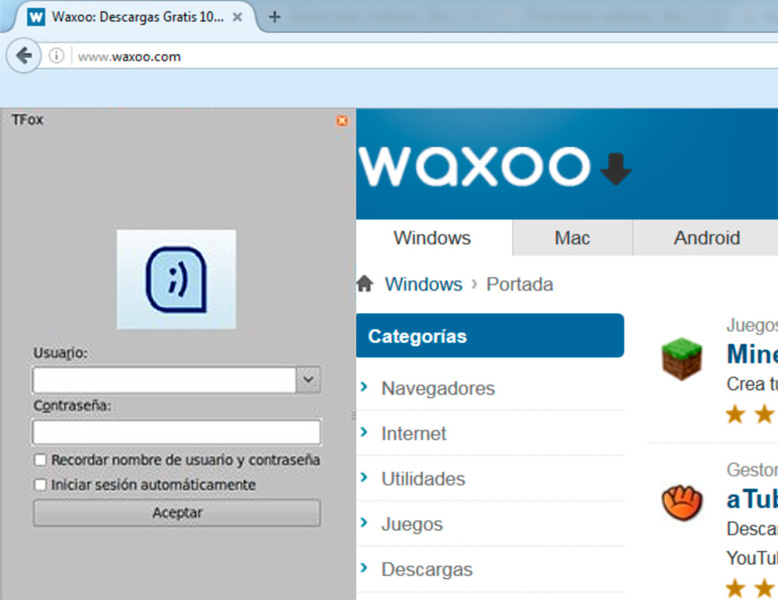Click the Categorías header bar
The image size is (778, 600).
490,335
